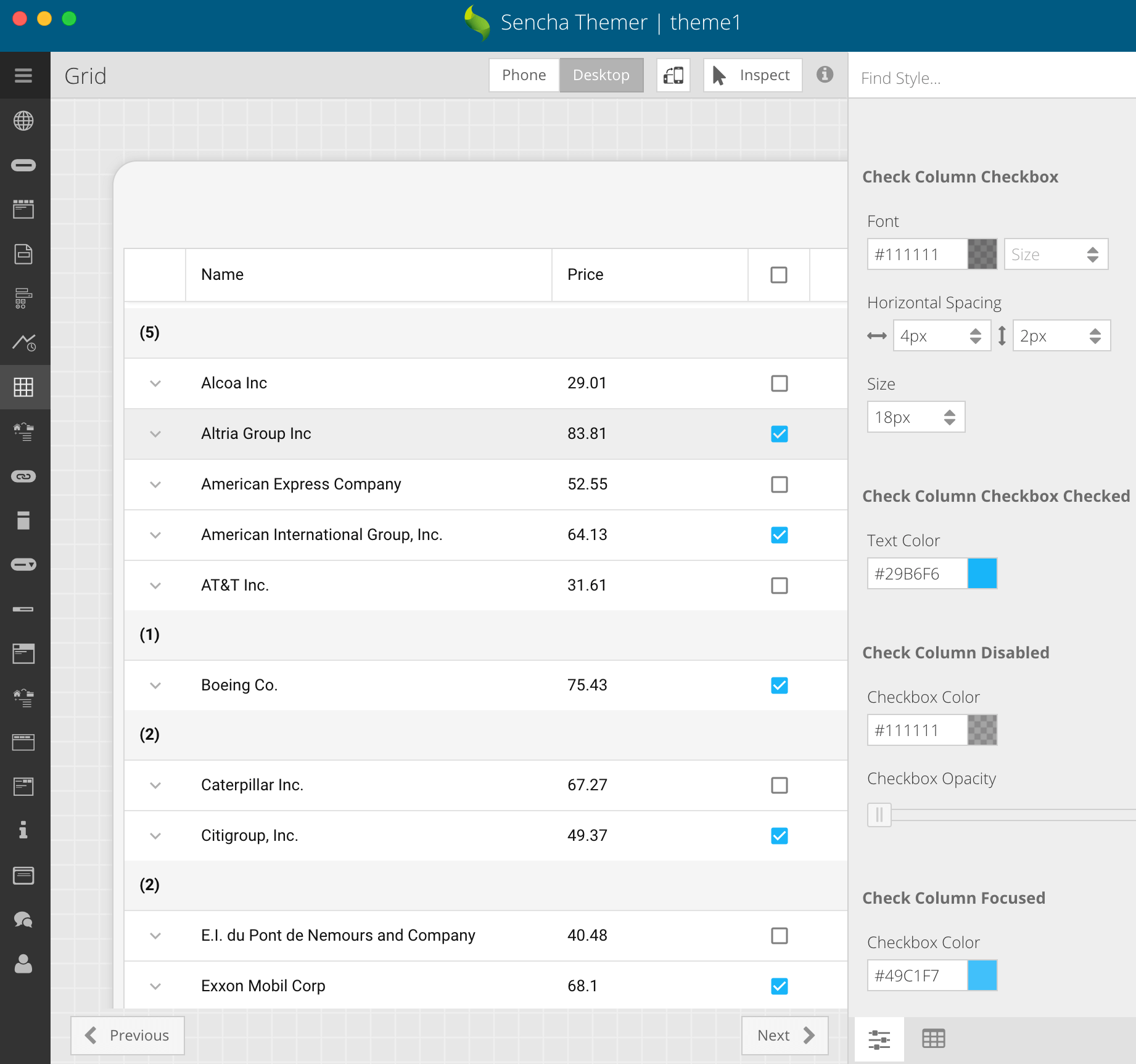Open the window panel icon in the sidebar
1136x1064 pixels.
[23, 653]
